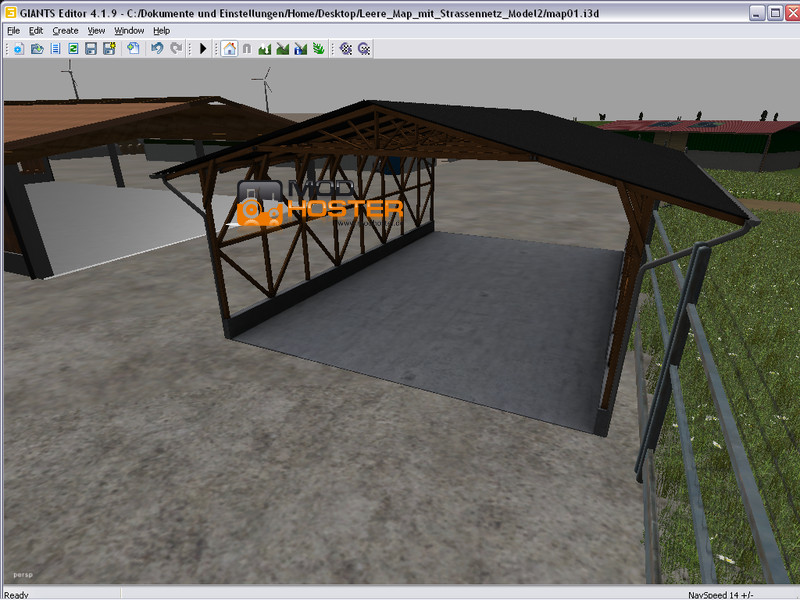
Task: Click the green reload file icon
Action: click(x=73, y=49)
